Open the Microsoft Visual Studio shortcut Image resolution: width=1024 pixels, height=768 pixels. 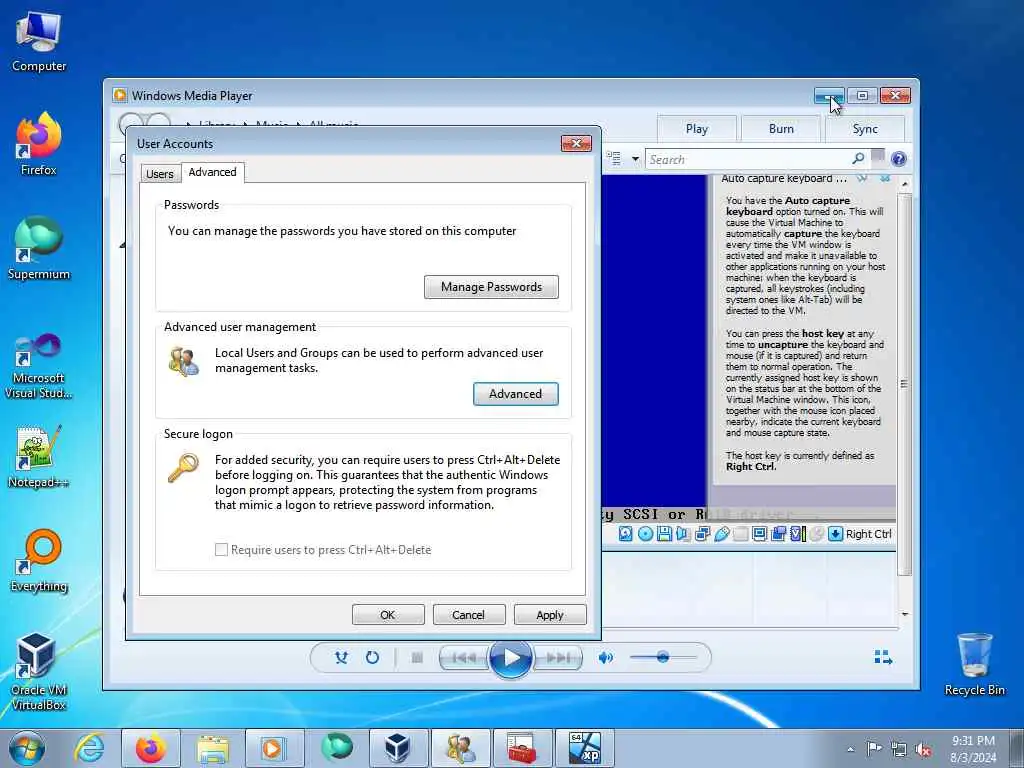tap(39, 366)
